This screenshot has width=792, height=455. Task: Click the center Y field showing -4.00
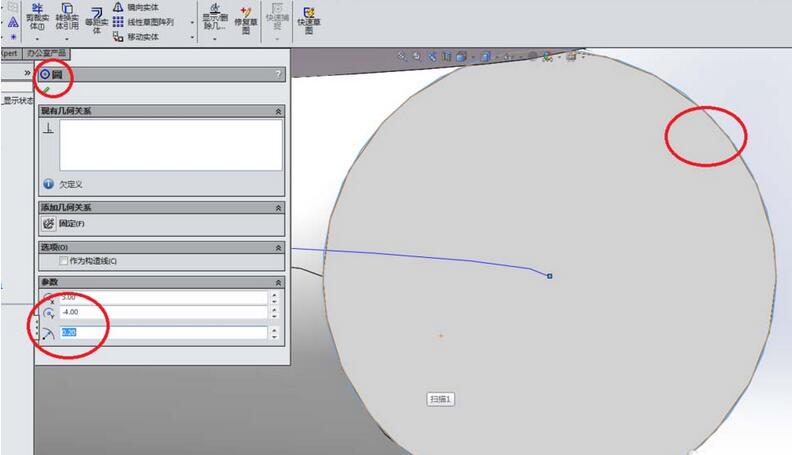(x=163, y=312)
